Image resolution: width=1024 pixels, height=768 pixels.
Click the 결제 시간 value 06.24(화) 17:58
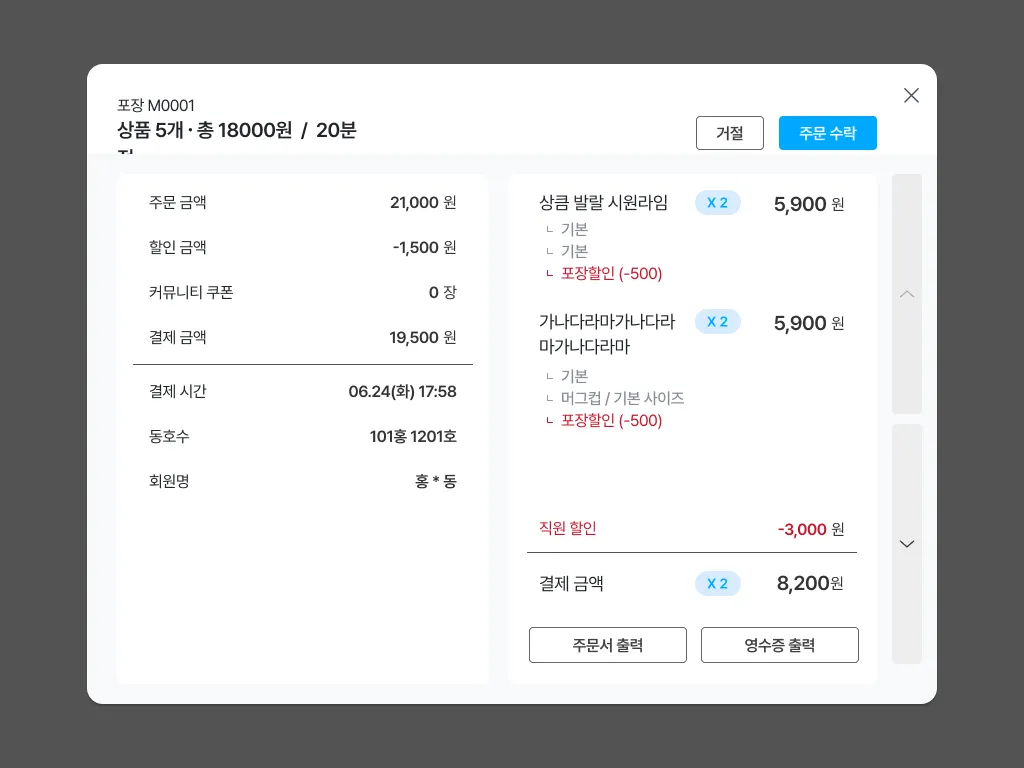tap(402, 392)
